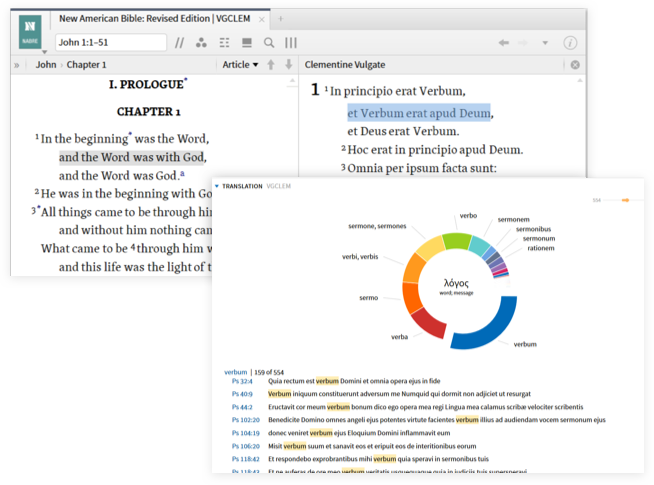
Task: Add a new tab with plus
Action: pos(281,19)
